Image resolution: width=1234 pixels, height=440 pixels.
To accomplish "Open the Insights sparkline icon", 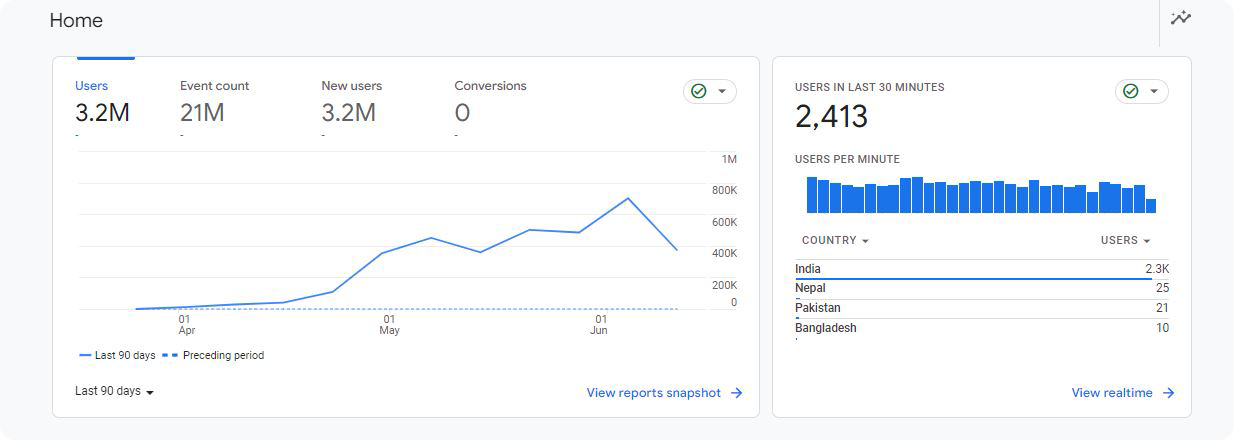I will point(1181,18).
